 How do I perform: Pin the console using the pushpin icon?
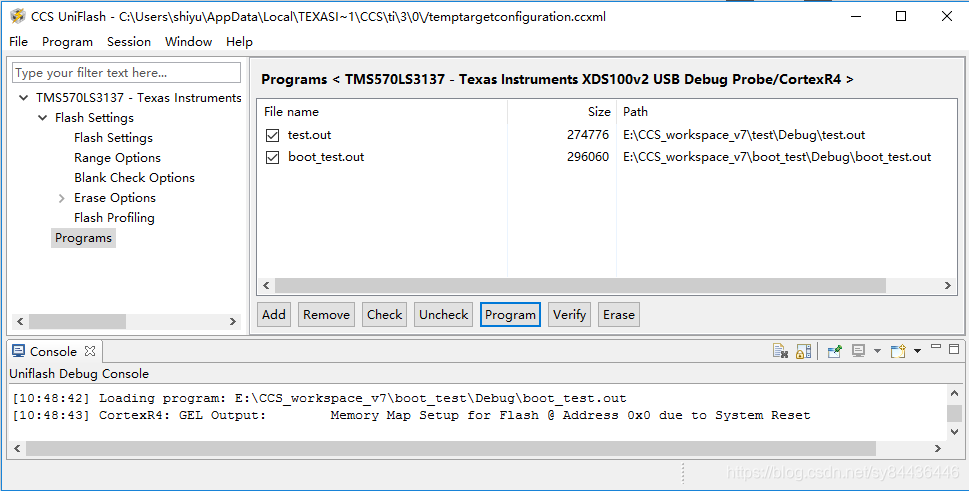pos(835,351)
